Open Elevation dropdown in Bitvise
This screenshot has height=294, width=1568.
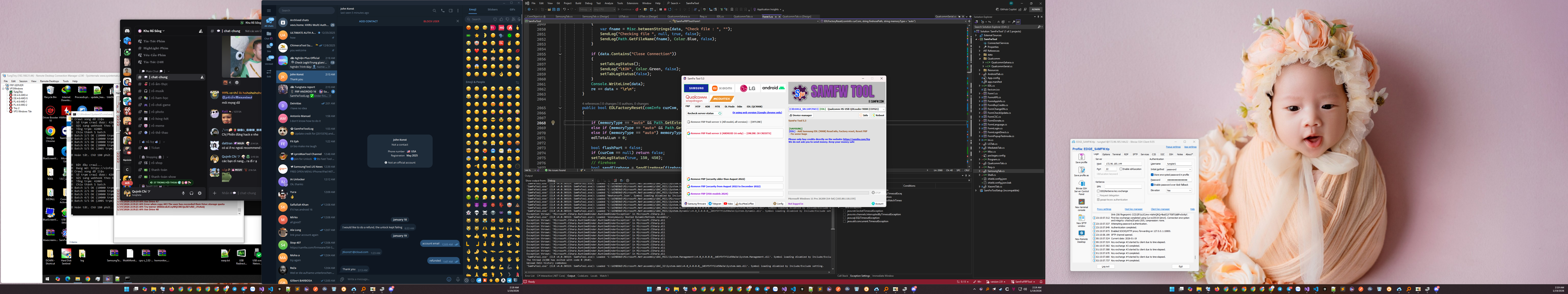[1179, 190]
